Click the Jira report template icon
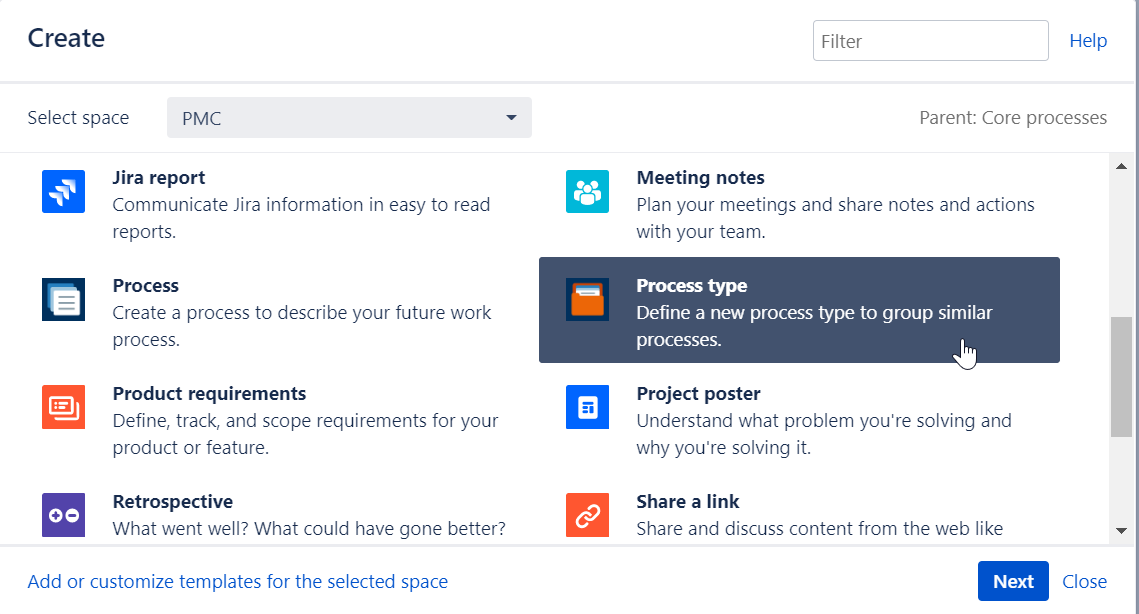 pyautogui.click(x=63, y=191)
